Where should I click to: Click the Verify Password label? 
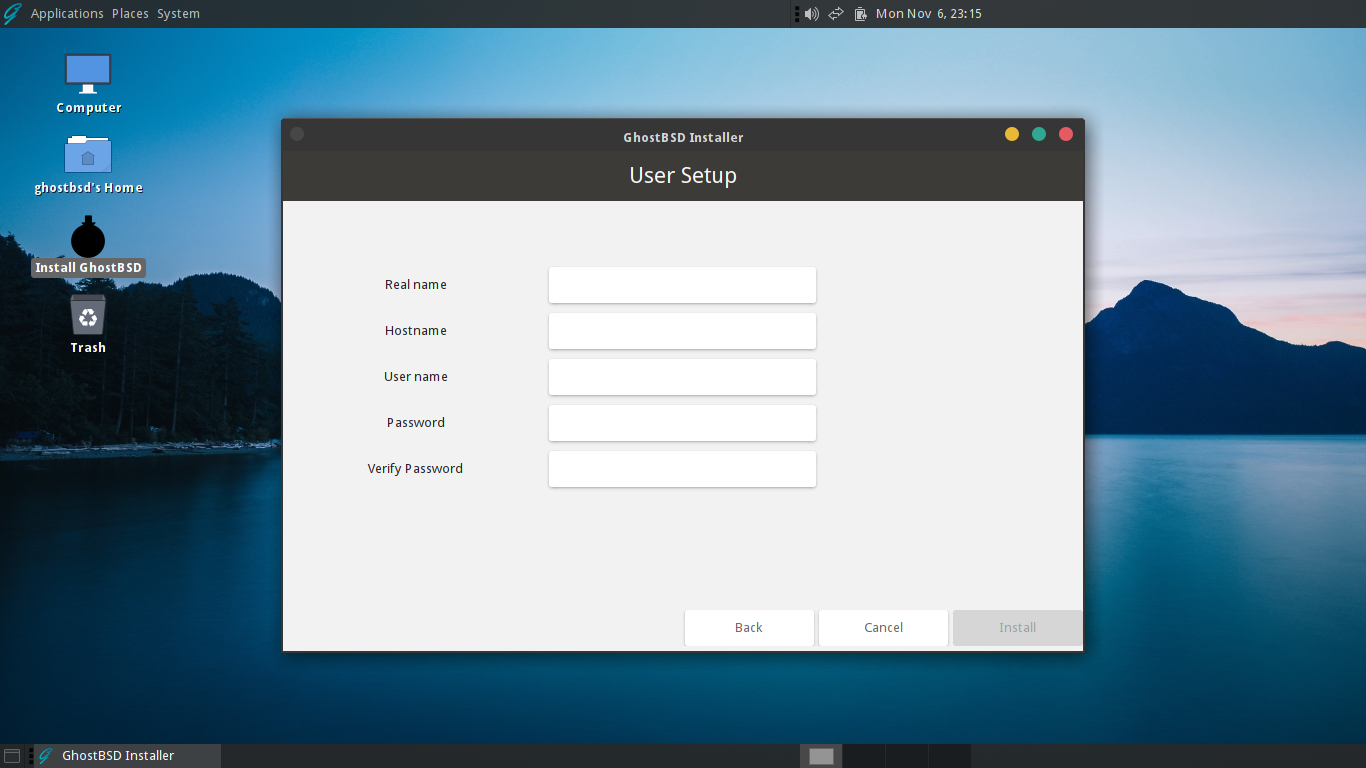click(x=415, y=469)
